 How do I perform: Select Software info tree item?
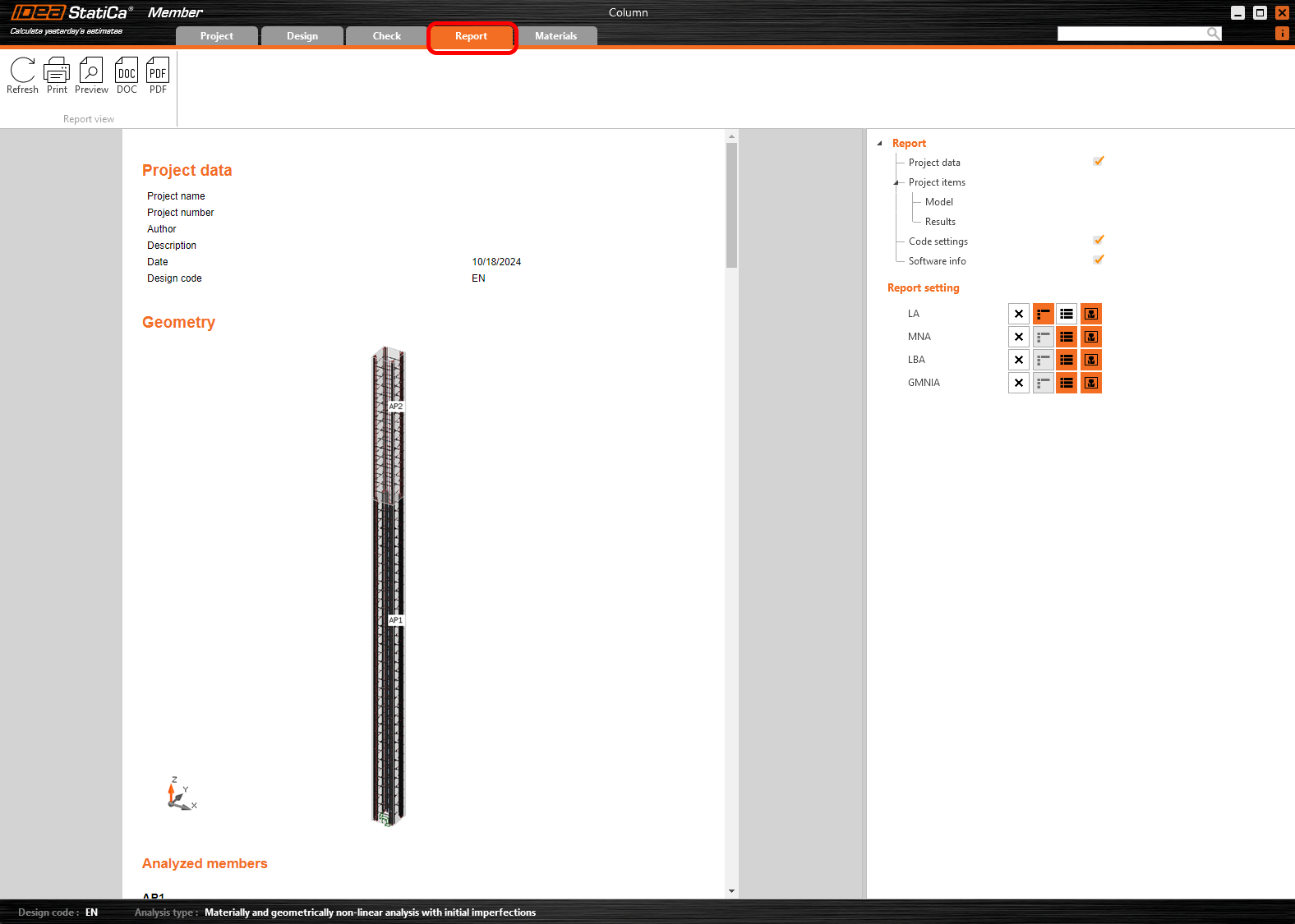tap(938, 261)
